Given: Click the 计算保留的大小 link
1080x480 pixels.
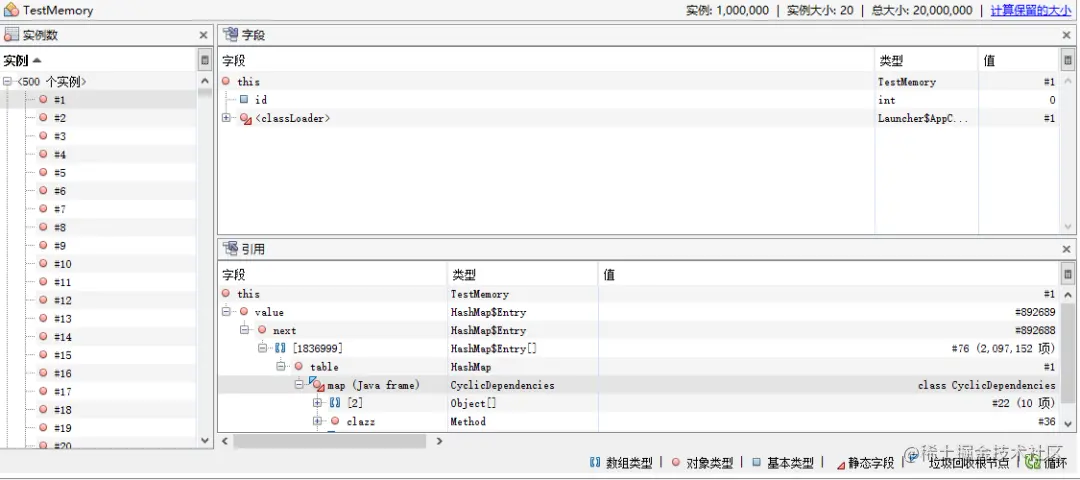Looking at the screenshot, I should (1030, 10).
